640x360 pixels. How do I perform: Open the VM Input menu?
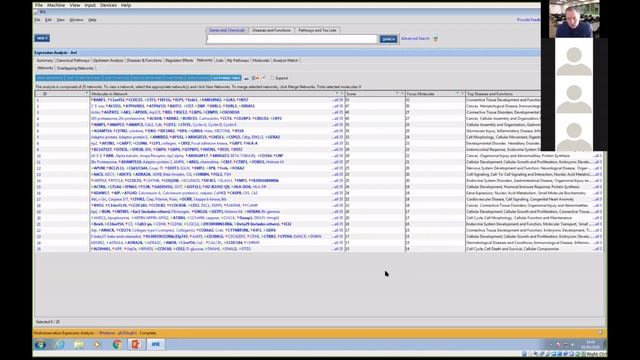point(90,5)
